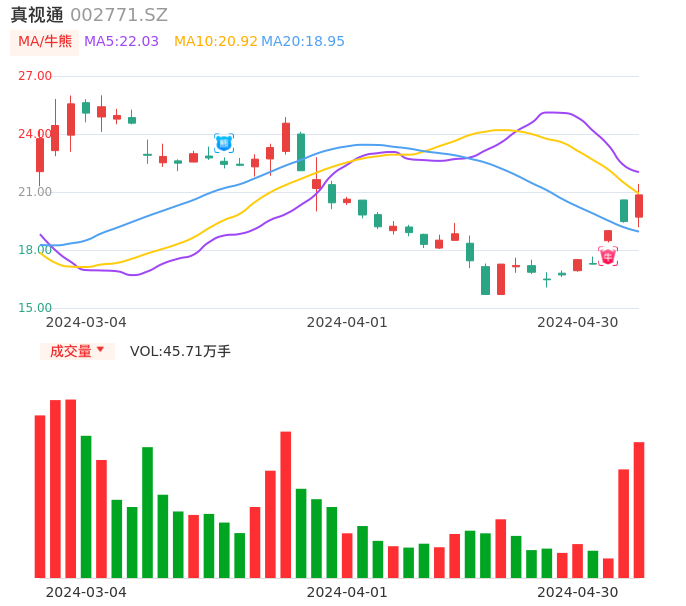Click the pink bull signal marker icon

[x=608, y=256]
